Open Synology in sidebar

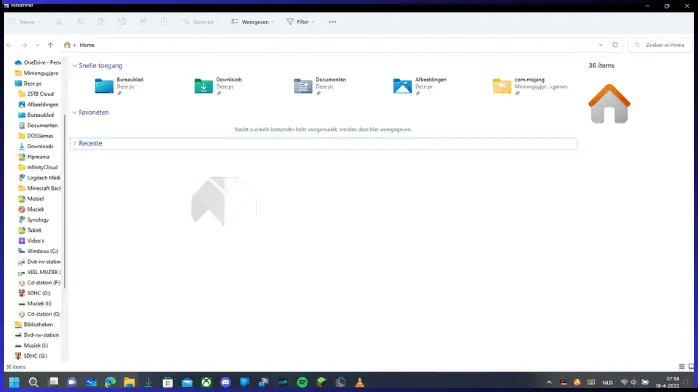(34, 220)
